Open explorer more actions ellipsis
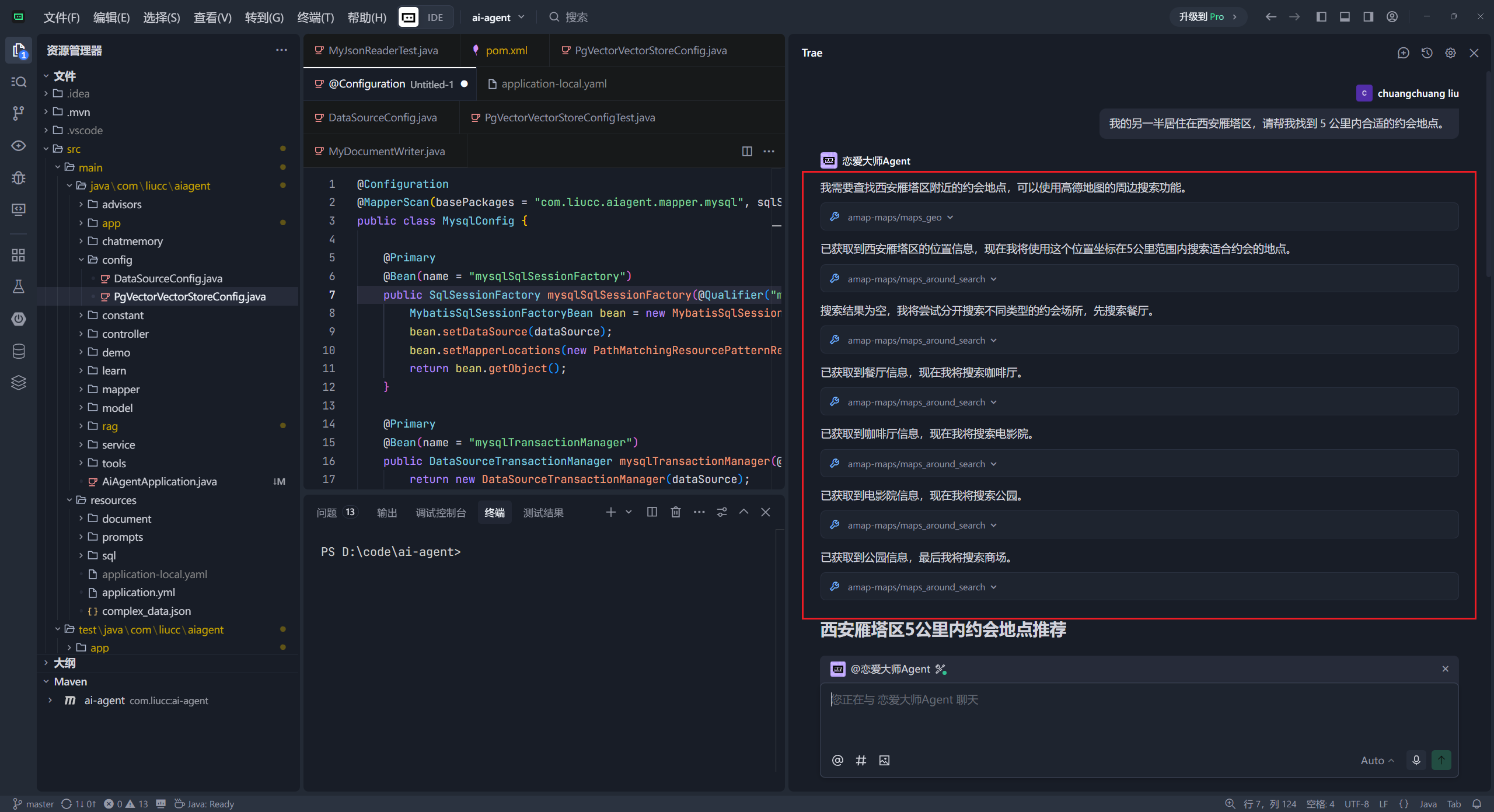The image size is (1494, 812). (281, 50)
